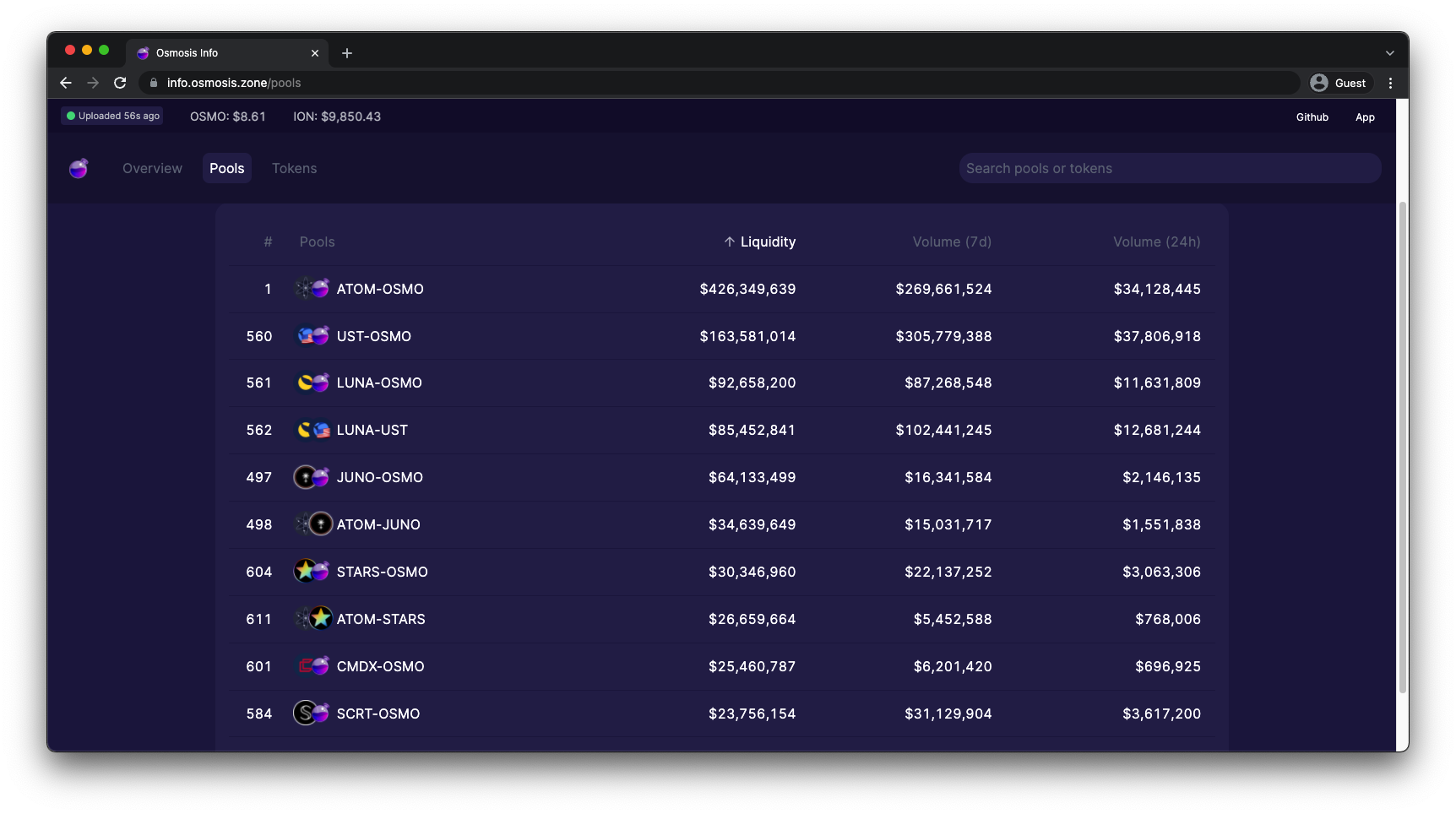The width and height of the screenshot is (1456, 814).
Task: Click the UST-OSMO pool token icons
Action: 312,336
